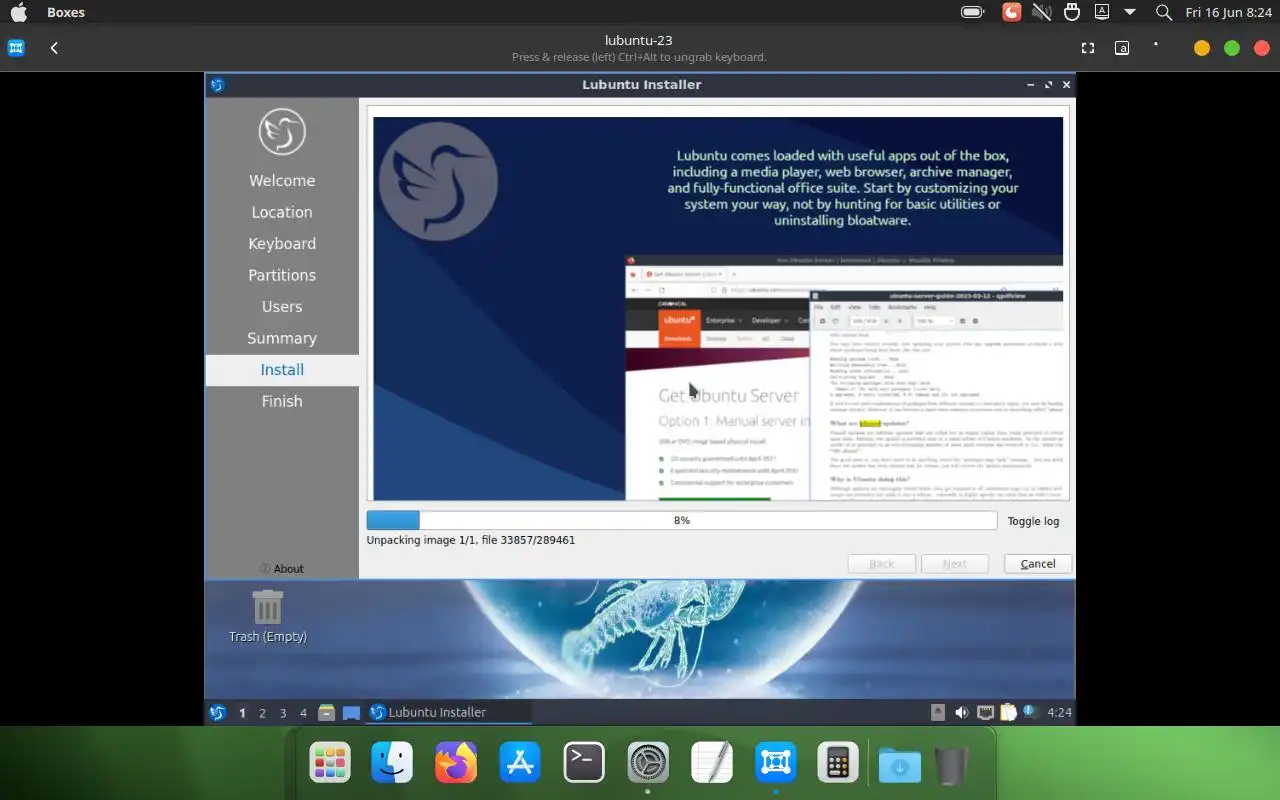Open Boxes header menu dots
1280x800 pixels.
pyautogui.click(x=1156, y=45)
